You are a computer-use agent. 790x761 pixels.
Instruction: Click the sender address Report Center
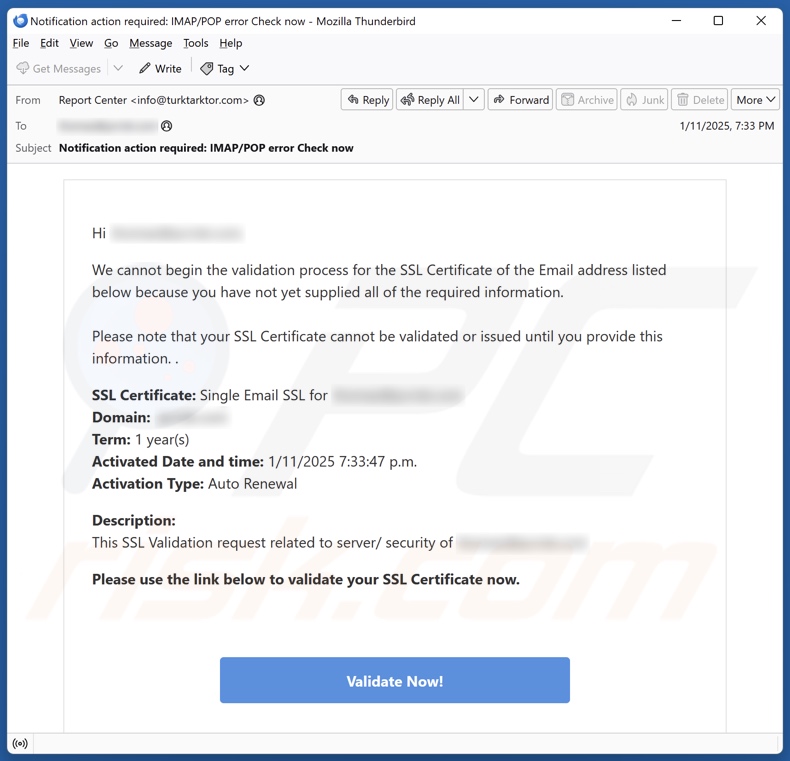pos(154,100)
